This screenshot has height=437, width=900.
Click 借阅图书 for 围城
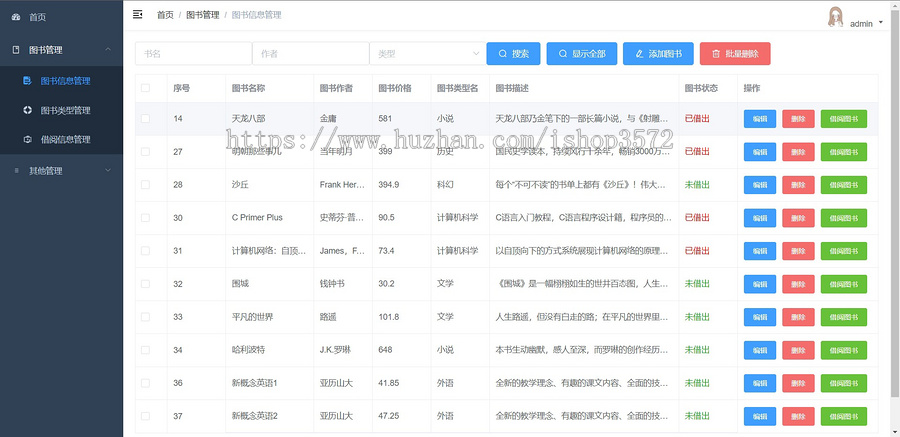click(844, 284)
